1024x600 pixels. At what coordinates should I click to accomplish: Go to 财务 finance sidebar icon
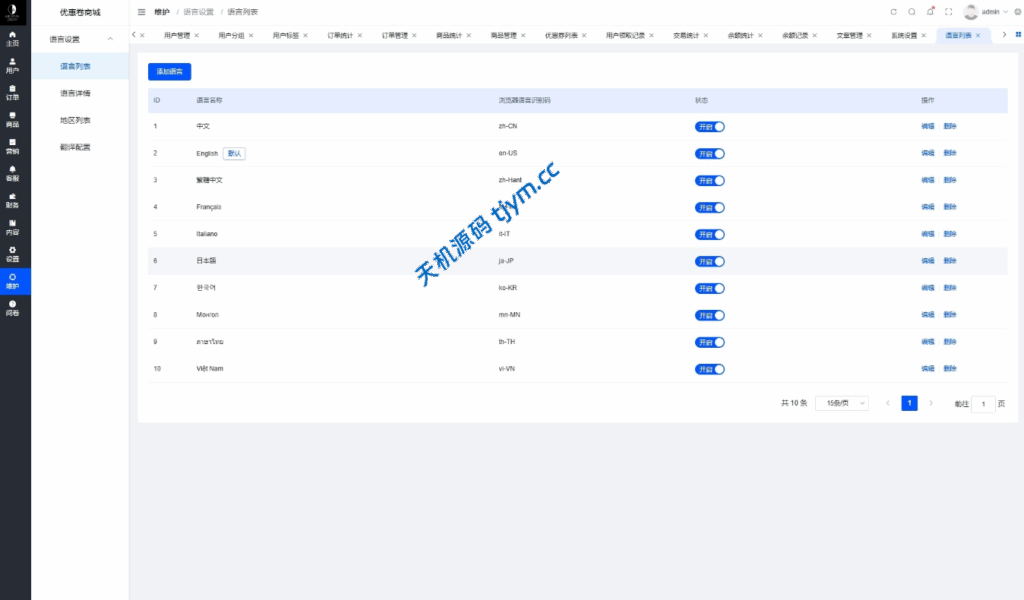pos(12,200)
